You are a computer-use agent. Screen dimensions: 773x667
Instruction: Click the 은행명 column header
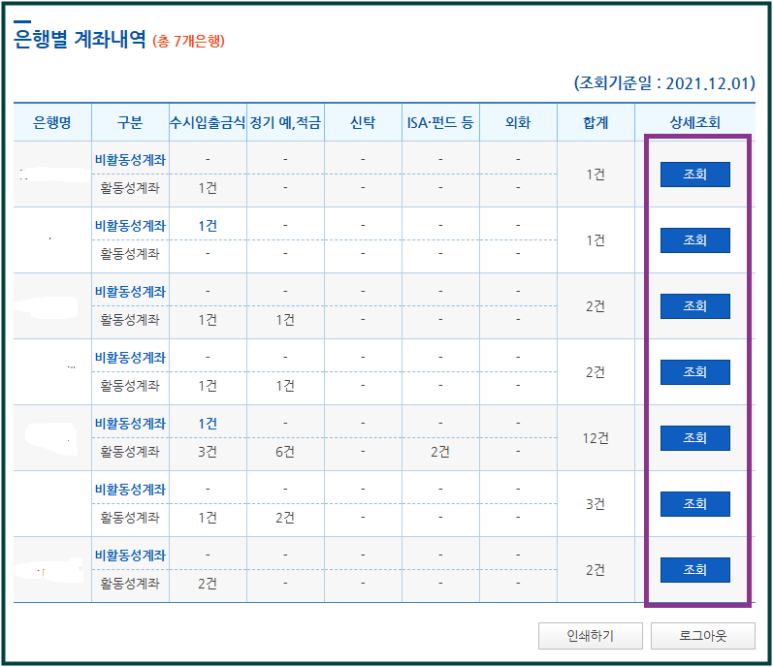coord(52,122)
